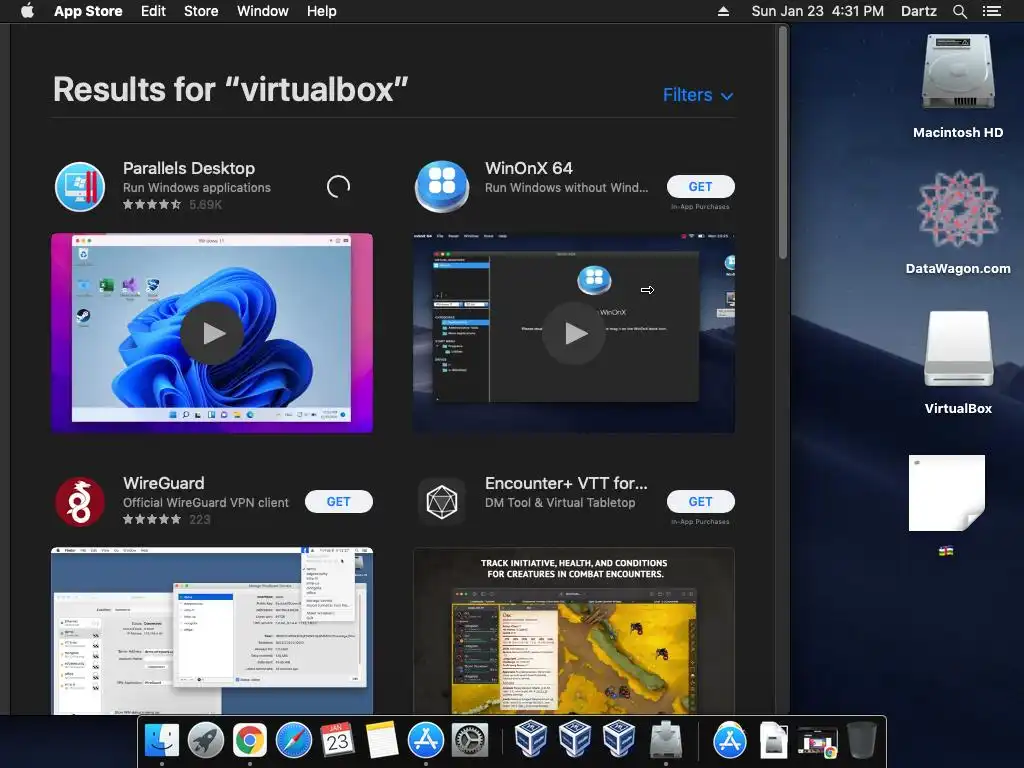Screen dimensions: 1024x768
Task: Open the Encounter+ combat tracker screenshot
Action: (574, 631)
